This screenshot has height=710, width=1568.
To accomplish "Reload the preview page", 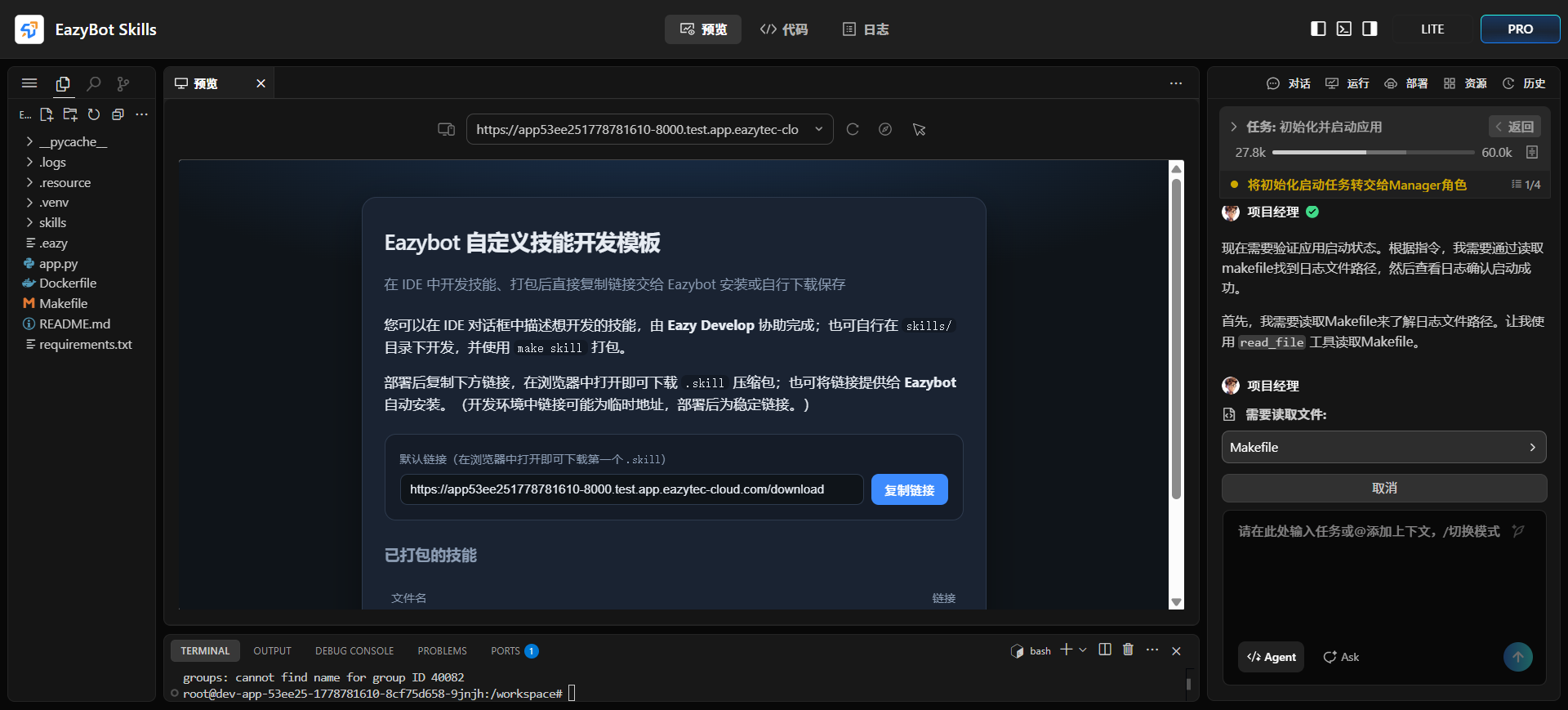I will point(853,129).
